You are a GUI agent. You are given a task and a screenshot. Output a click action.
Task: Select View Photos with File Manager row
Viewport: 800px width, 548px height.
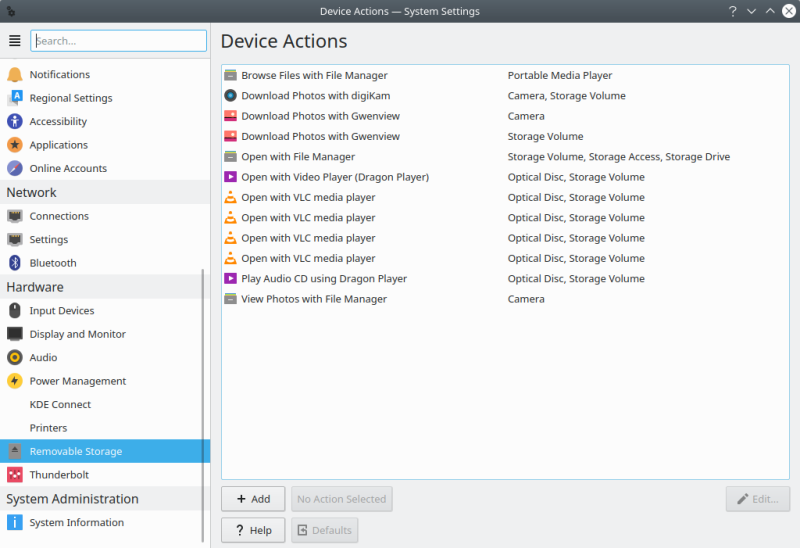tap(313, 299)
